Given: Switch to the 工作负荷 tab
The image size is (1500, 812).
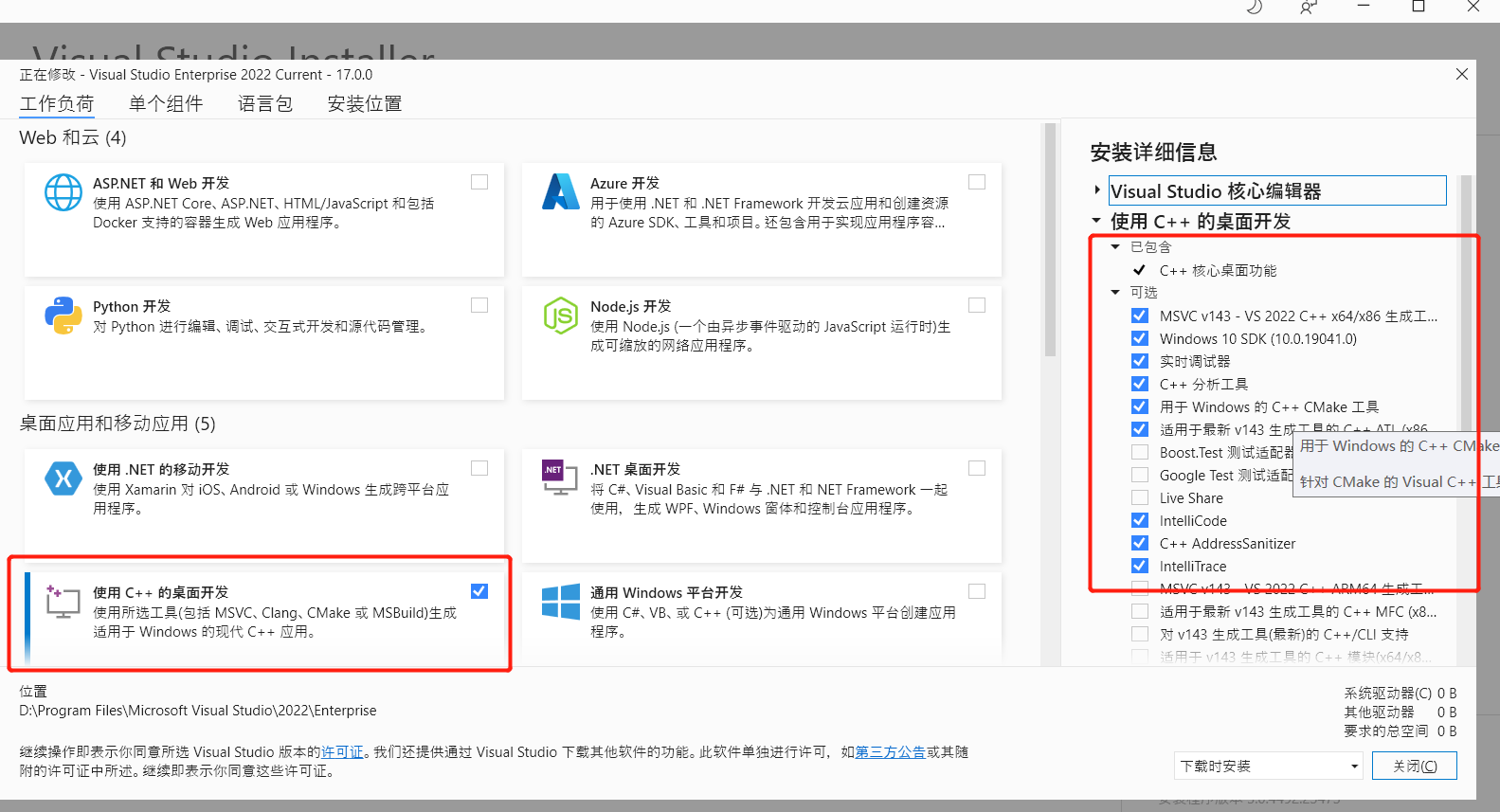Looking at the screenshot, I should pos(57,103).
